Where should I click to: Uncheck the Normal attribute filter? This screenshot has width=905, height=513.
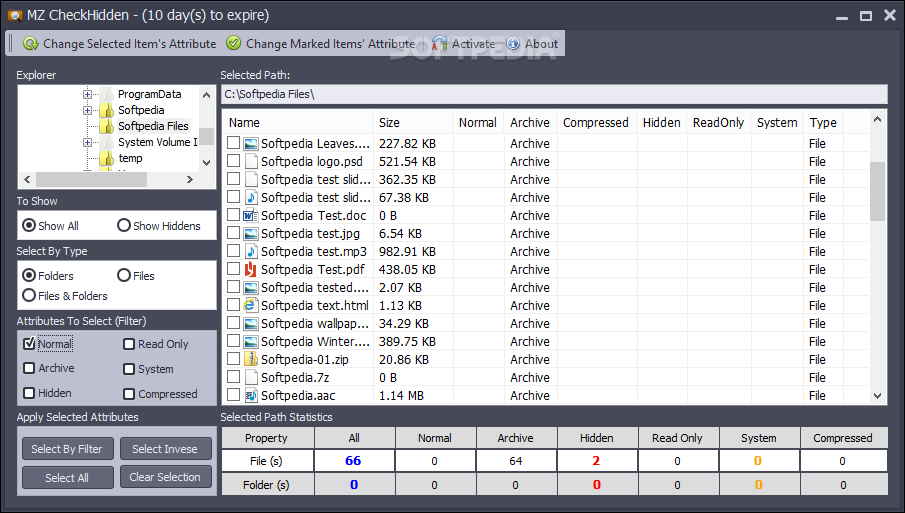point(29,343)
